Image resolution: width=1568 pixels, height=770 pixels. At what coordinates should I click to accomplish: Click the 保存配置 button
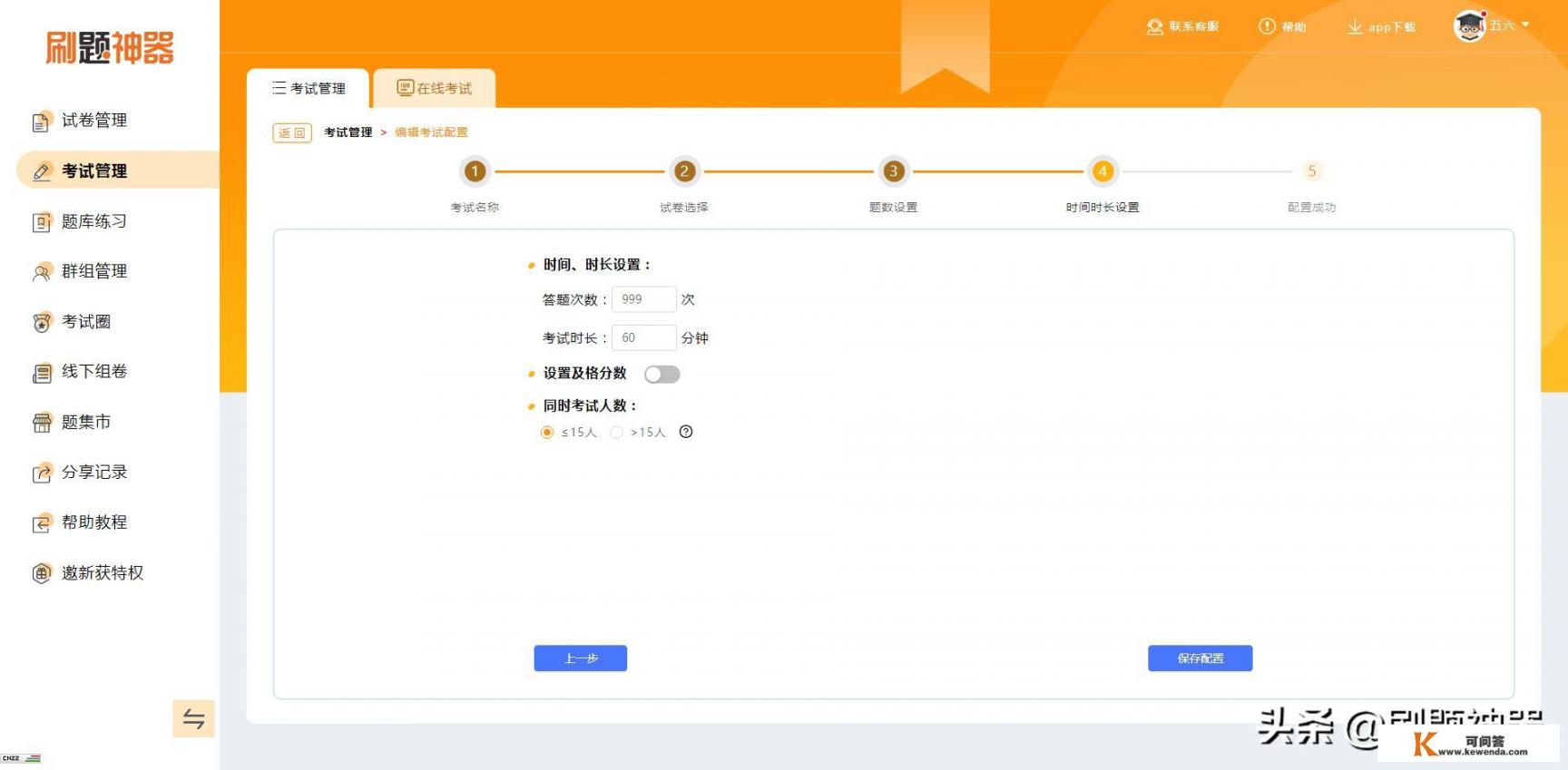tap(1200, 658)
